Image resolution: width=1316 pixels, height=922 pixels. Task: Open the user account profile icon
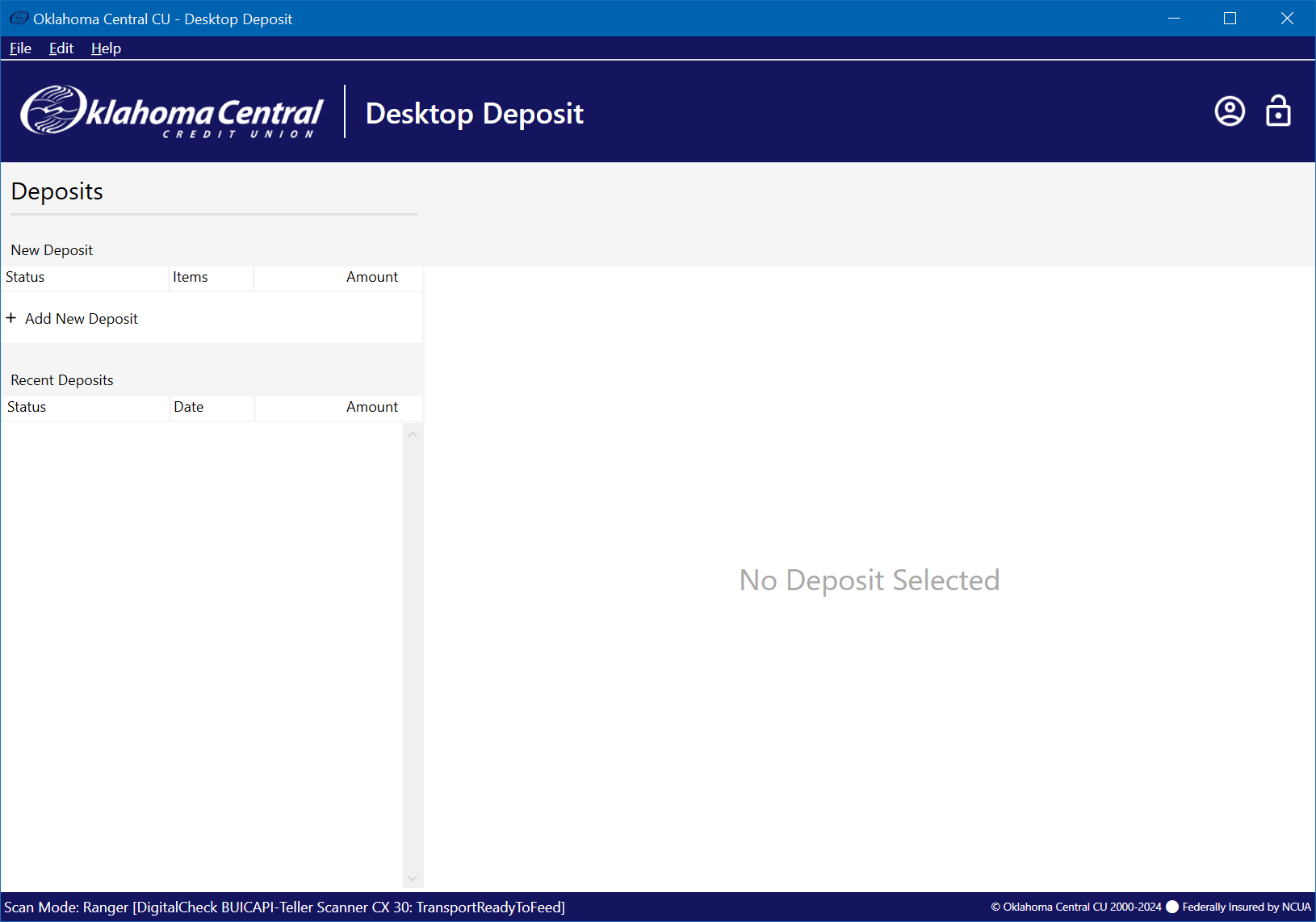point(1230,111)
